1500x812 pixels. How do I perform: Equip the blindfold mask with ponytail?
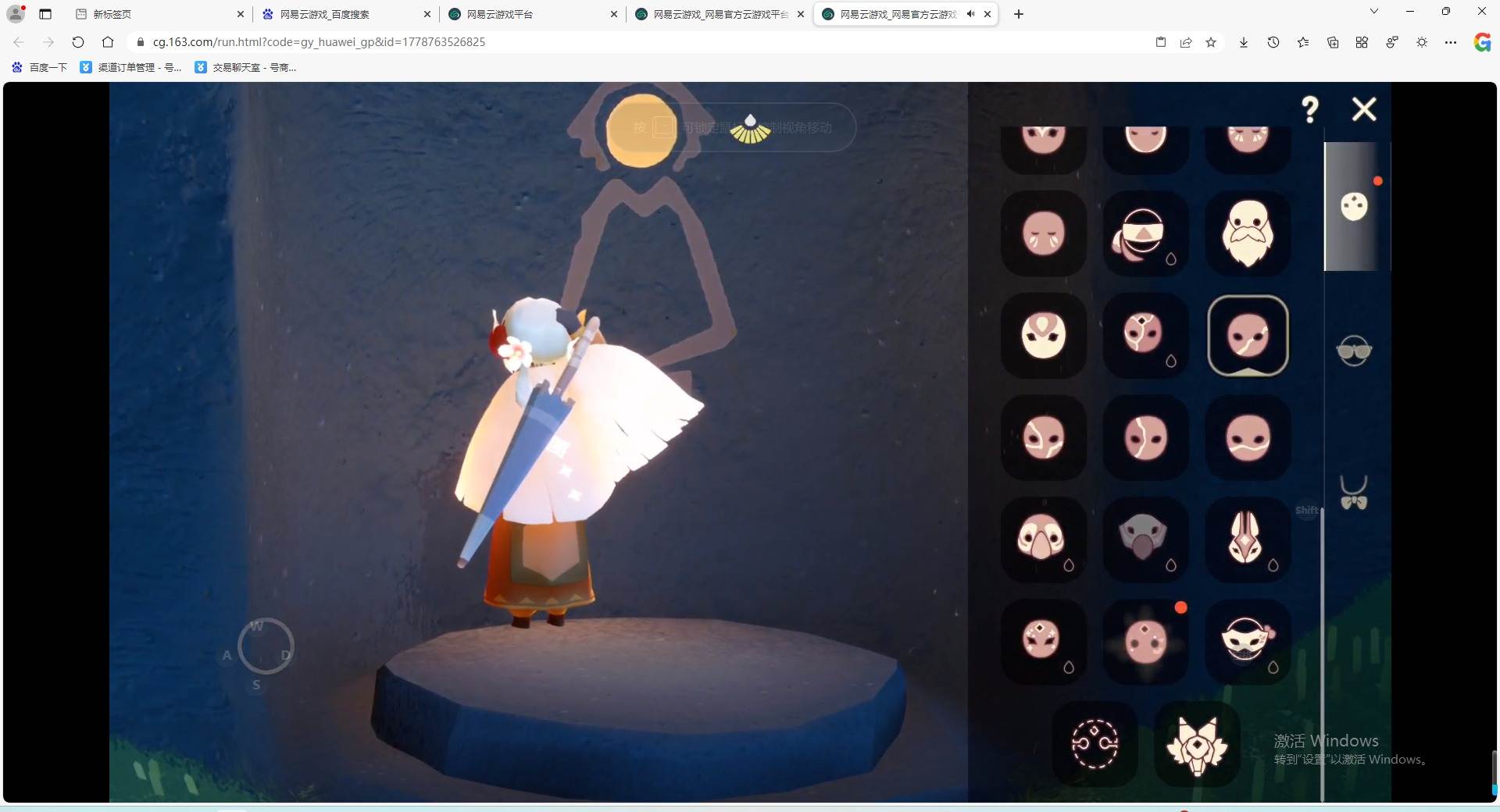pos(1145,233)
